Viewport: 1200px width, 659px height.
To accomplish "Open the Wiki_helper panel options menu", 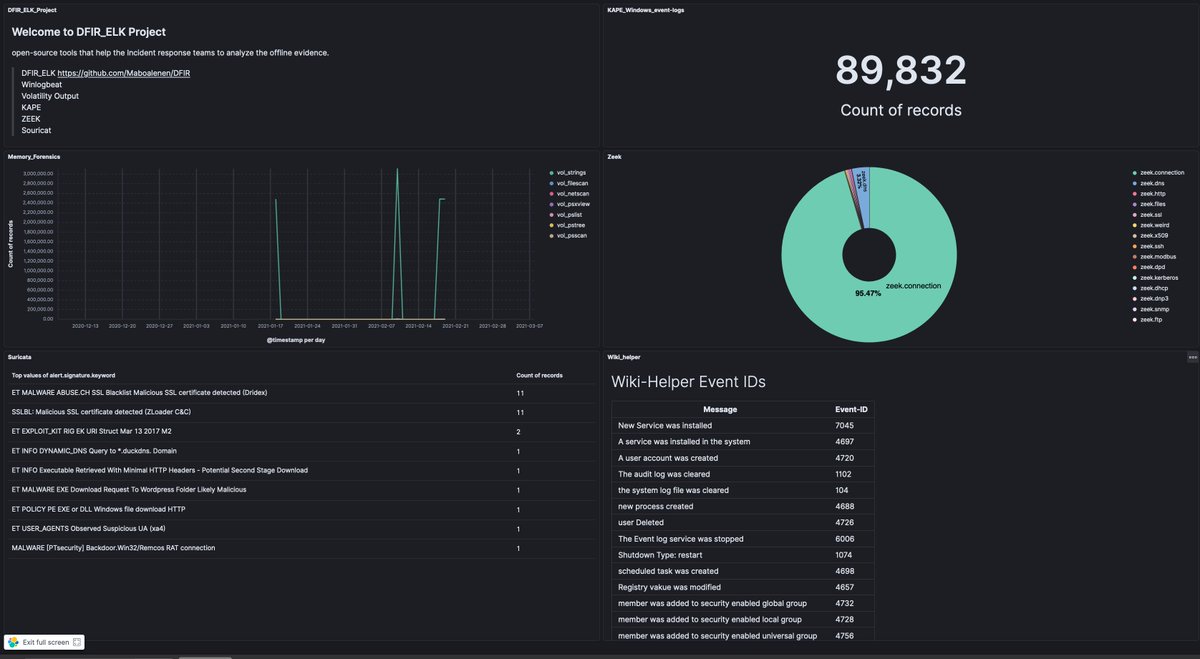I will pos(1192,356).
